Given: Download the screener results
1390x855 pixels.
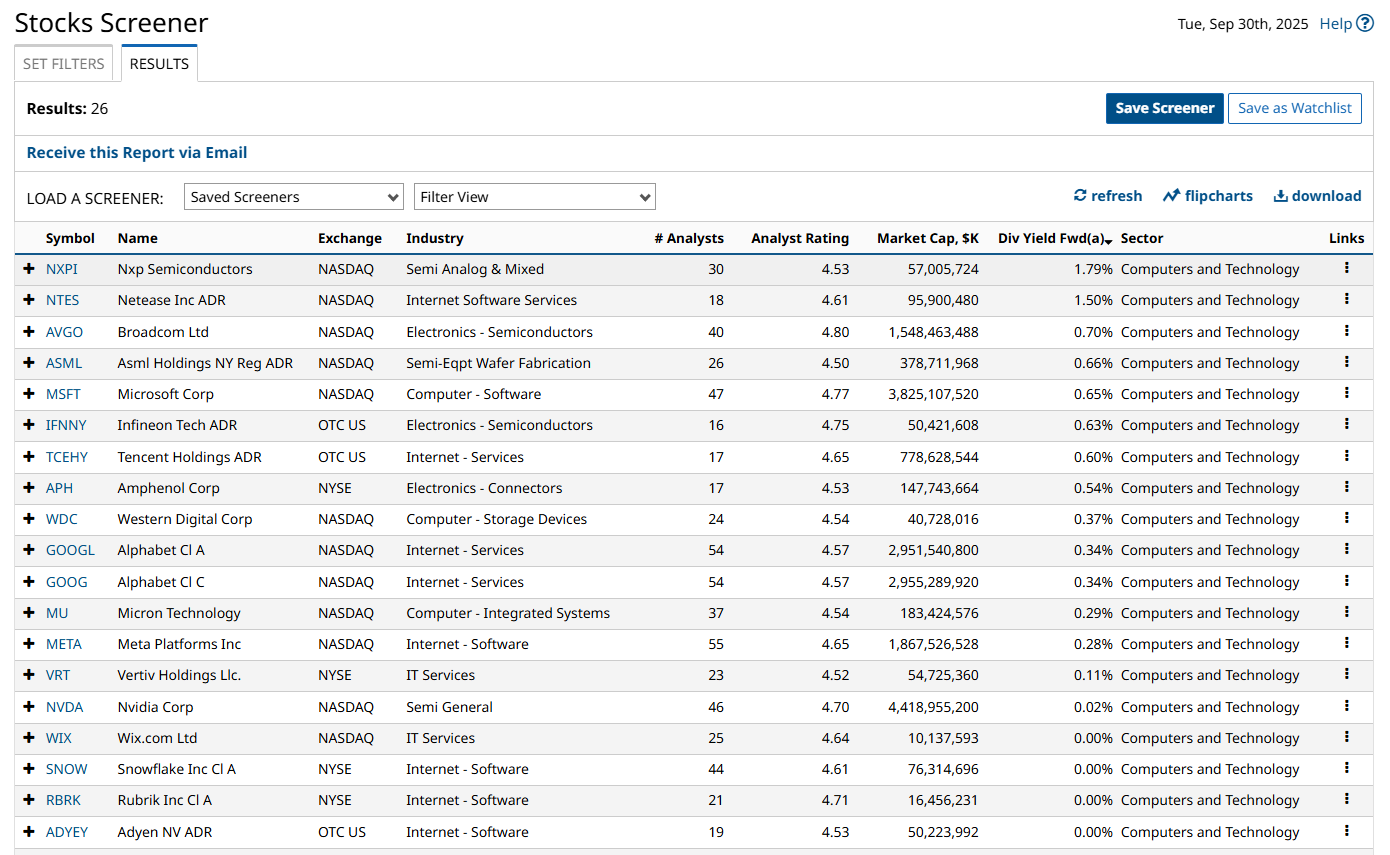Looking at the screenshot, I should pyautogui.click(x=1317, y=196).
